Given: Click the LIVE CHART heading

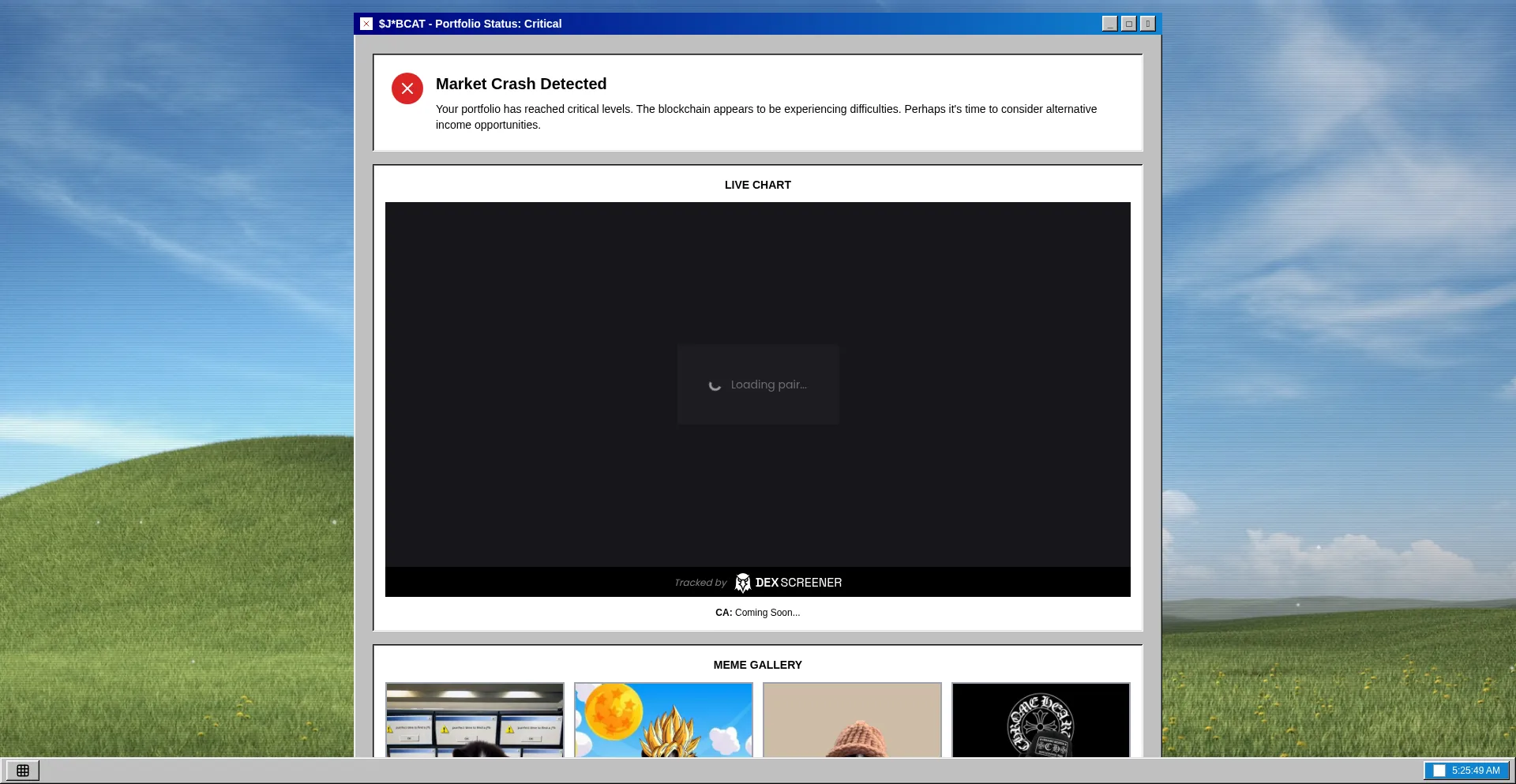Looking at the screenshot, I should click(757, 185).
